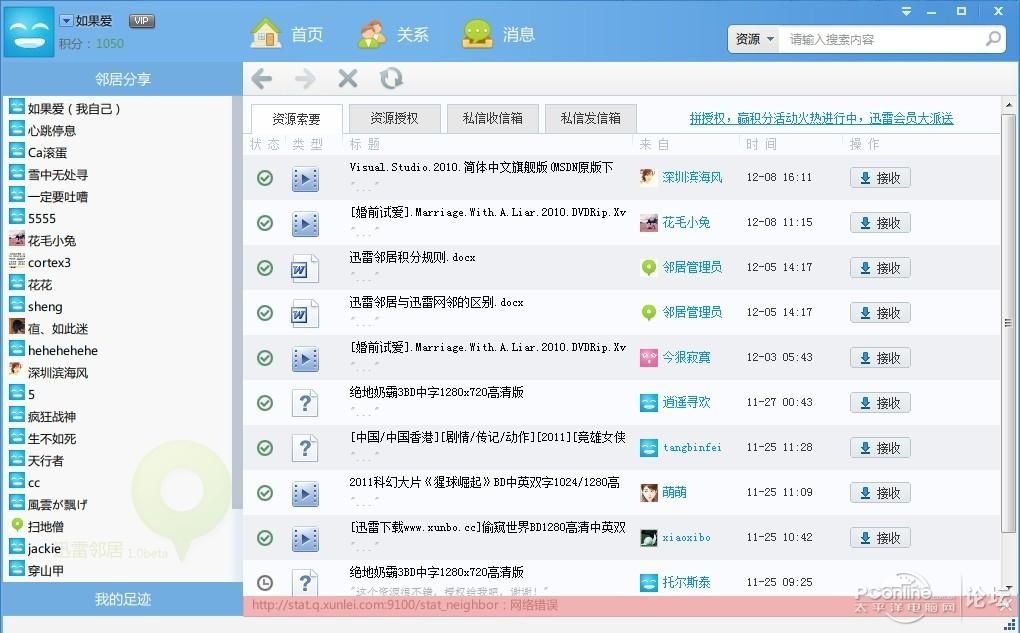Click the forward arrow navigation icon
The width and height of the screenshot is (1020, 633).
click(305, 79)
